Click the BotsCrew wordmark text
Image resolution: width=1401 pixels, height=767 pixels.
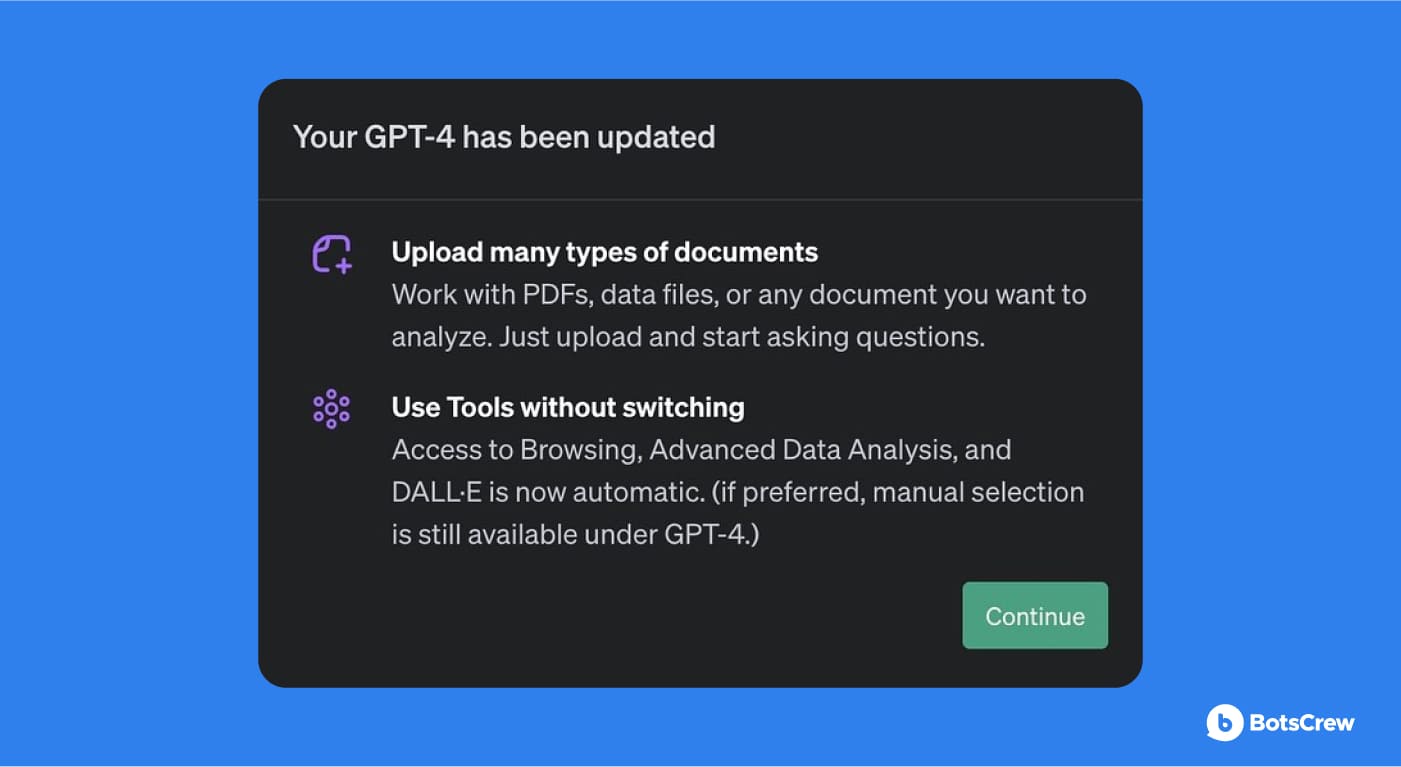tap(1302, 722)
